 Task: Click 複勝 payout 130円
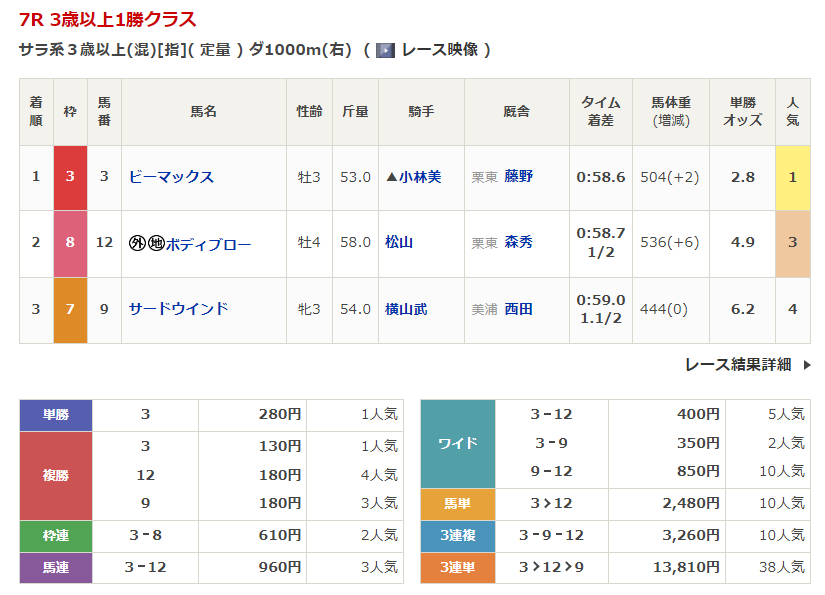click(x=280, y=447)
